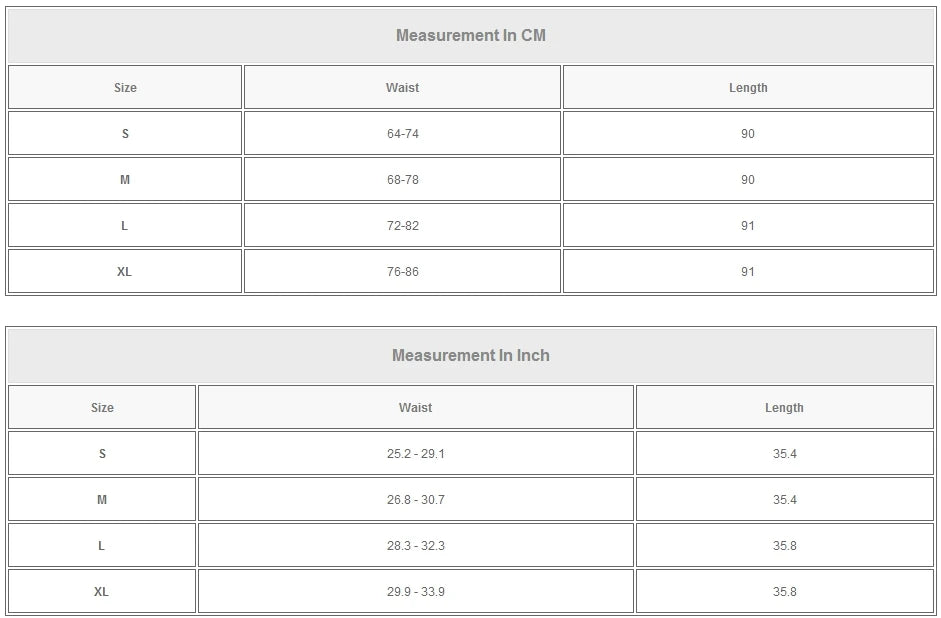Image resolution: width=941 pixels, height=618 pixels.
Task: Select the 29.9 - 33.9 waist cell
Action: (415, 592)
